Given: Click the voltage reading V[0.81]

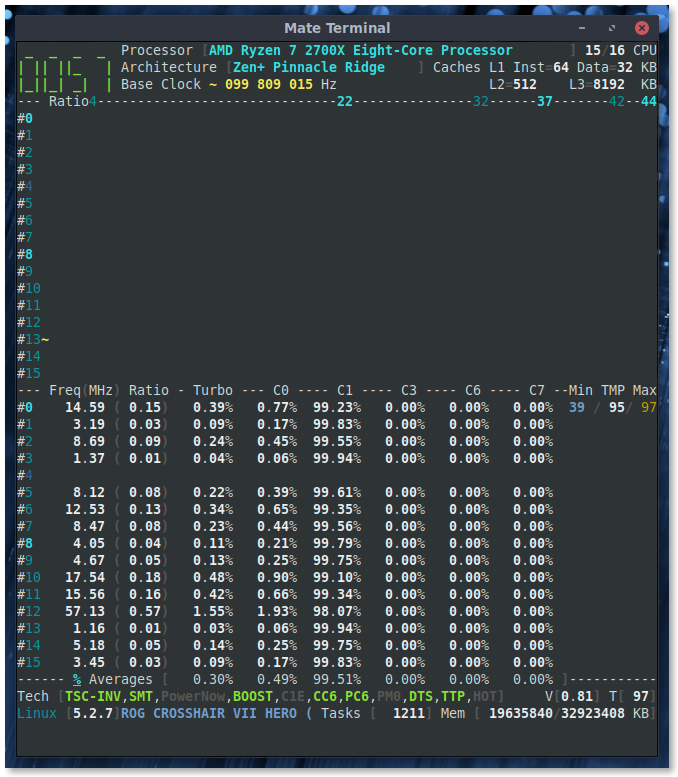Looking at the screenshot, I should click(x=572, y=696).
